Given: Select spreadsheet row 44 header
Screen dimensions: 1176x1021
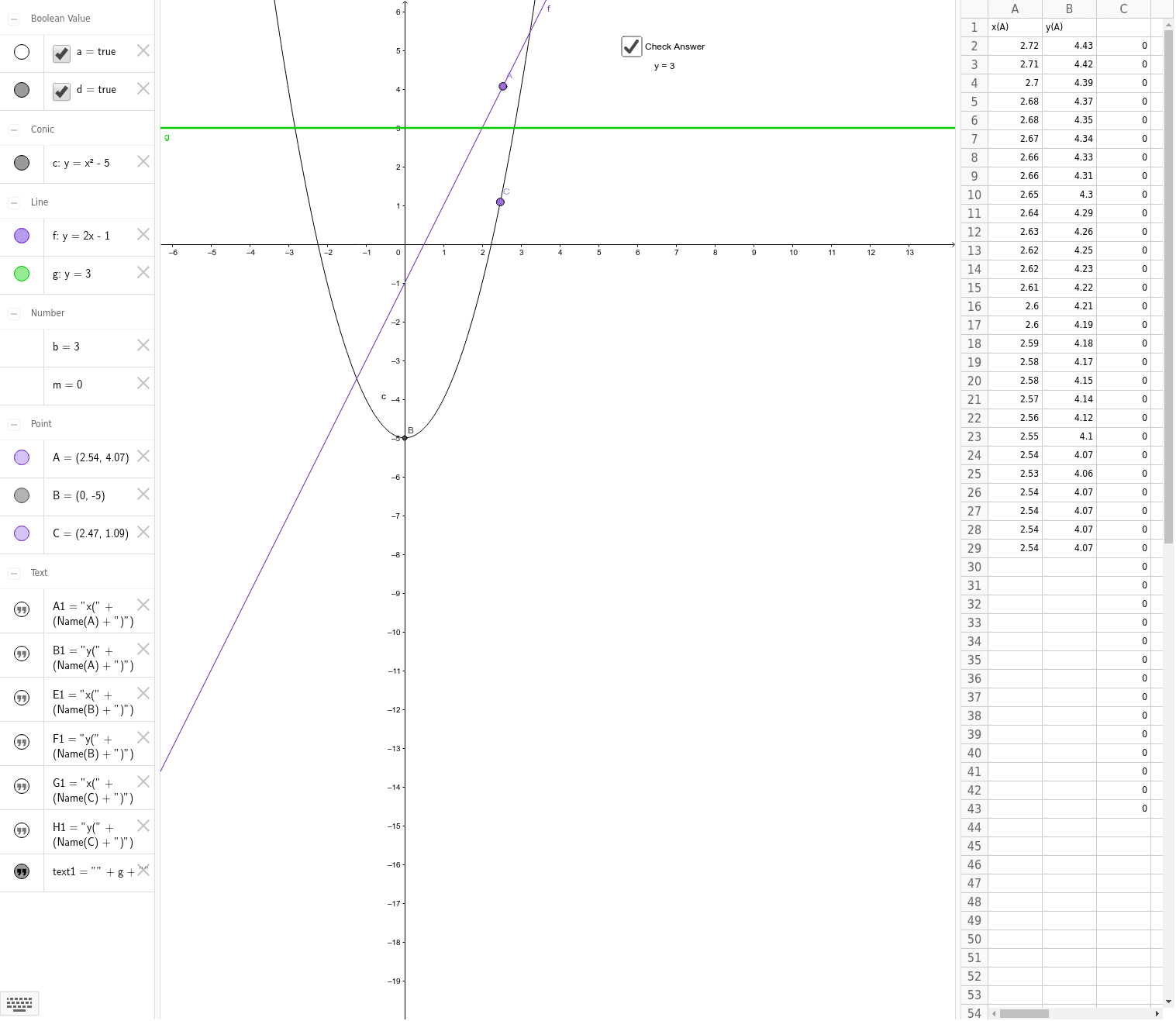Looking at the screenshot, I should click(x=974, y=827).
